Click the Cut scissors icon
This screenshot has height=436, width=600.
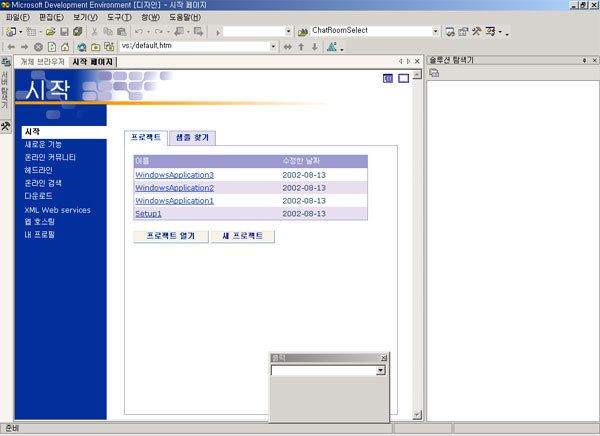click(95, 32)
